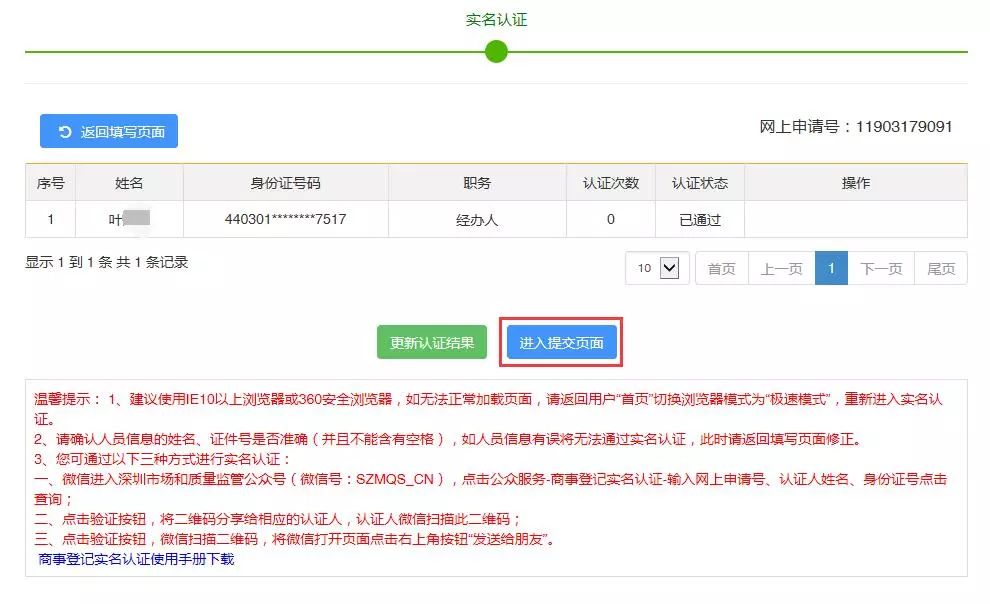Click the 认证次数 column header
The image size is (990, 604).
pos(610,183)
